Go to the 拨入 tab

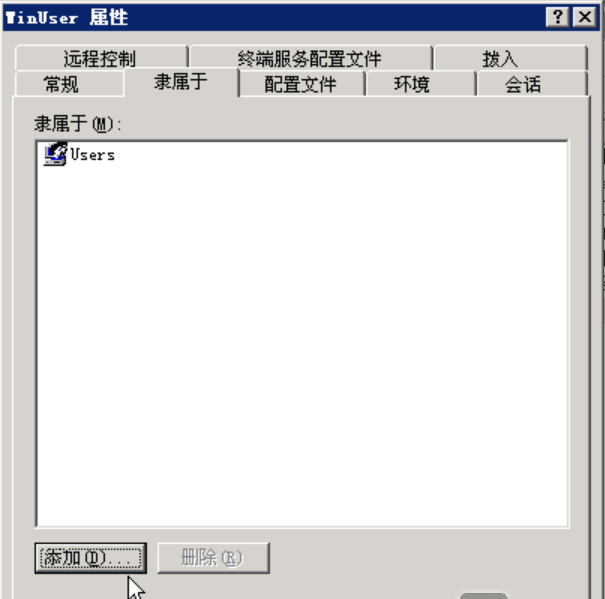(500, 59)
